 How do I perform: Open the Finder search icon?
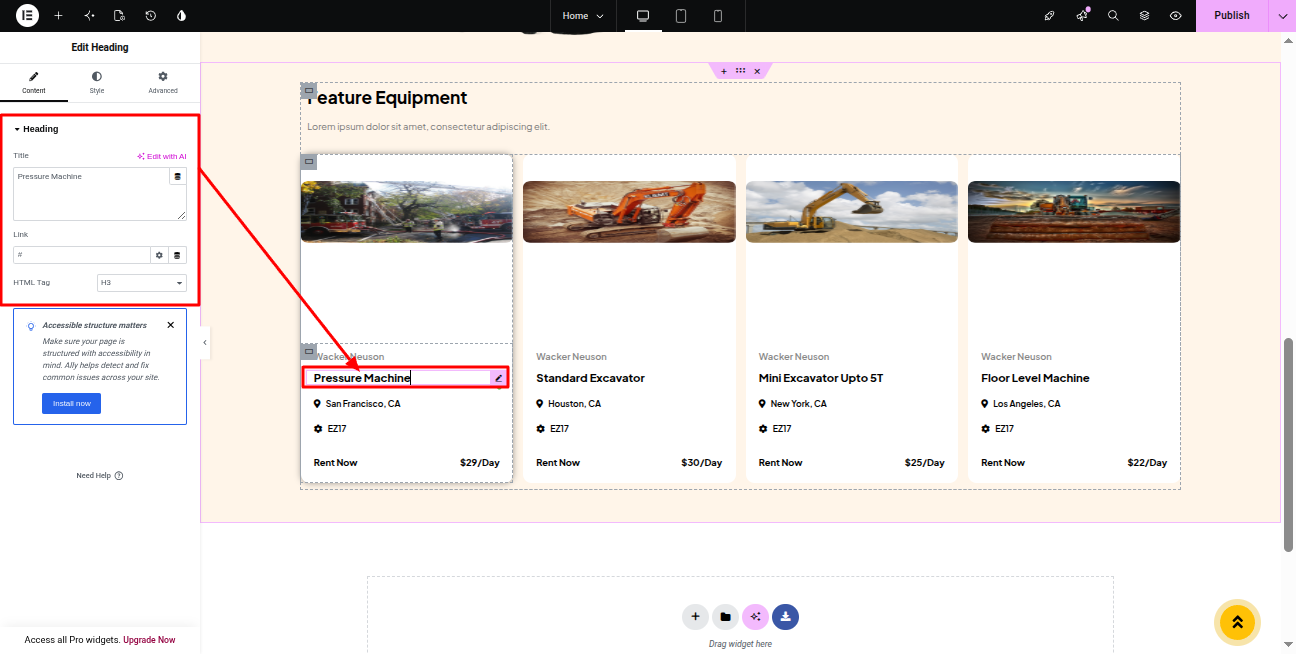[1113, 16]
